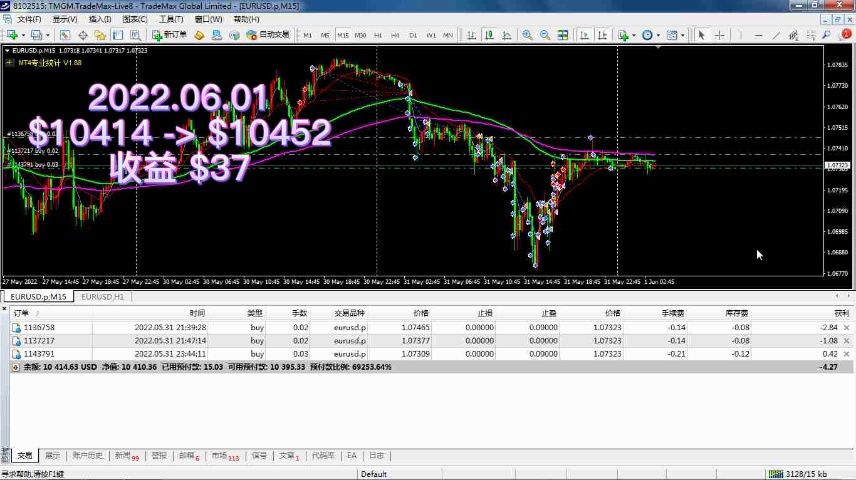Image resolution: width=856 pixels, height=480 pixels.
Task: Zoom out of the chart with the magnifier minus icon
Action: (x=545, y=35)
